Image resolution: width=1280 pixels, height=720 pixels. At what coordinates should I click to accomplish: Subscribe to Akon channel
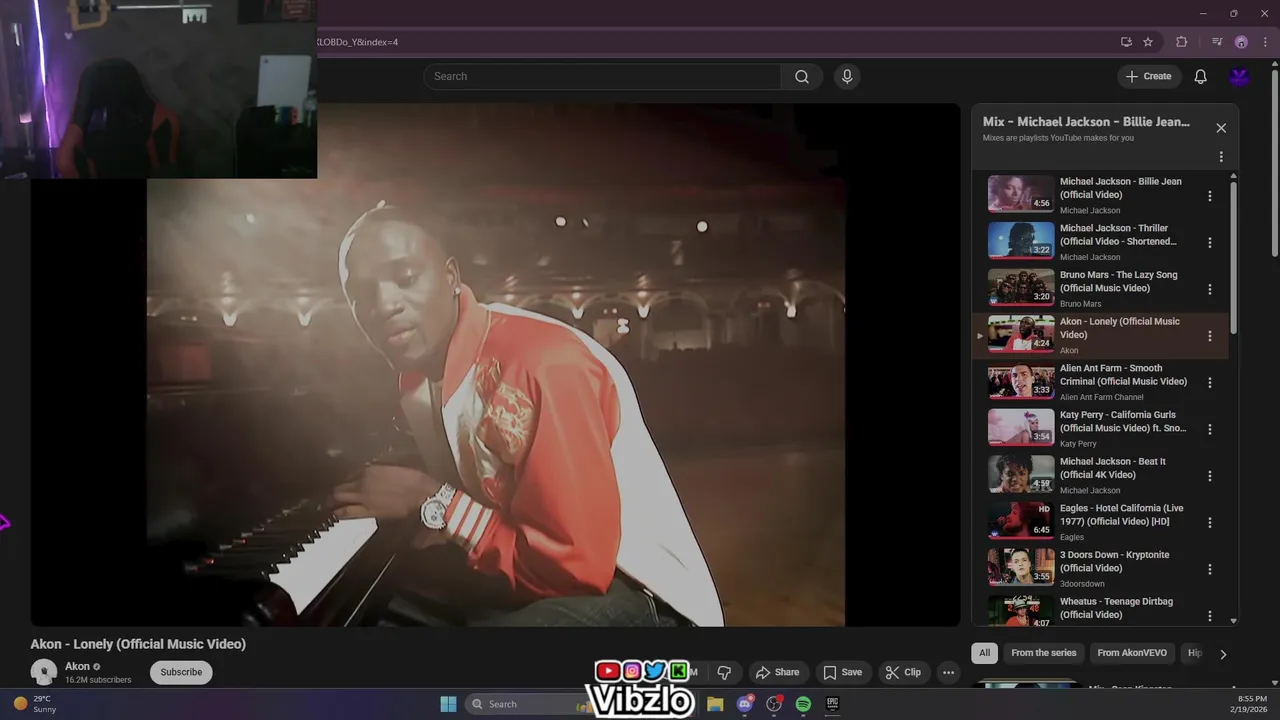pyautogui.click(x=181, y=672)
